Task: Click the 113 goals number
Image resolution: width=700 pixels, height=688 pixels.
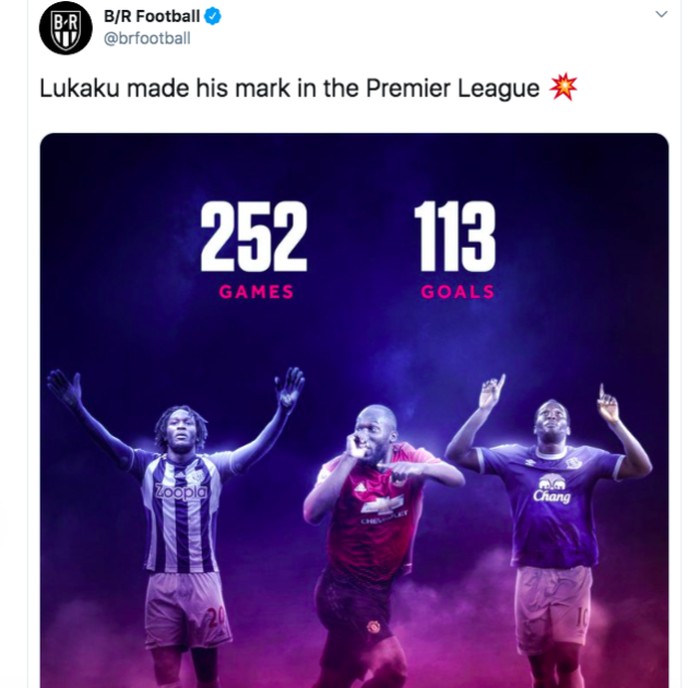Action: (455, 237)
